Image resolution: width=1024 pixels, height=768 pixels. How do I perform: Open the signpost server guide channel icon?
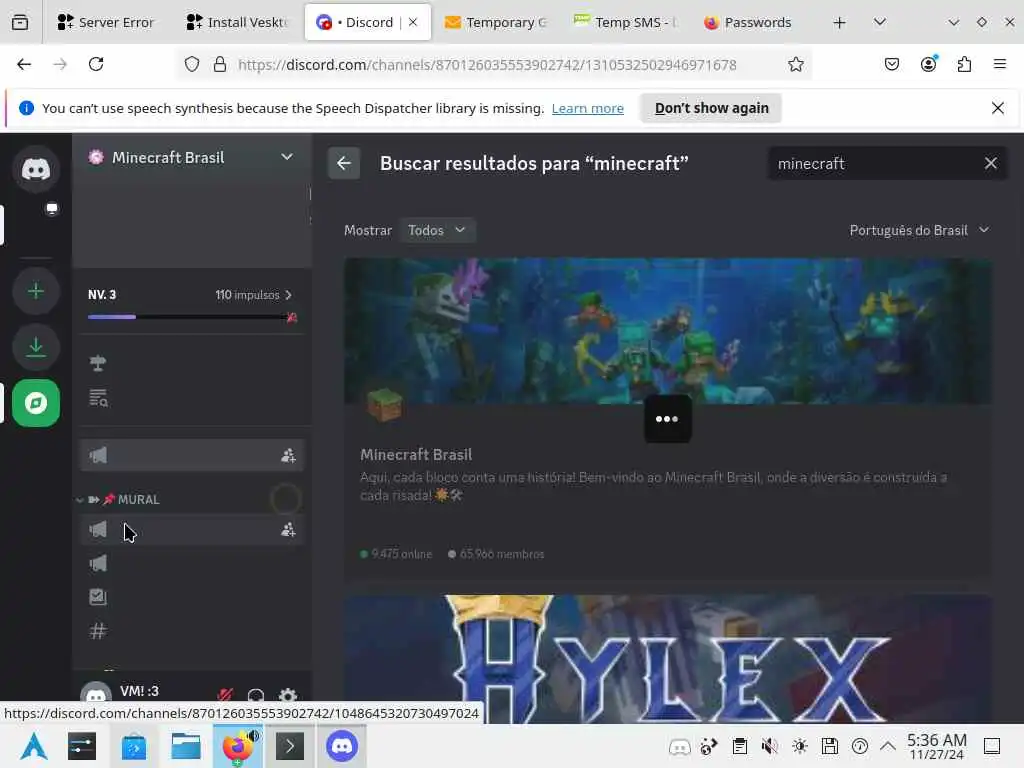pyautogui.click(x=98, y=363)
